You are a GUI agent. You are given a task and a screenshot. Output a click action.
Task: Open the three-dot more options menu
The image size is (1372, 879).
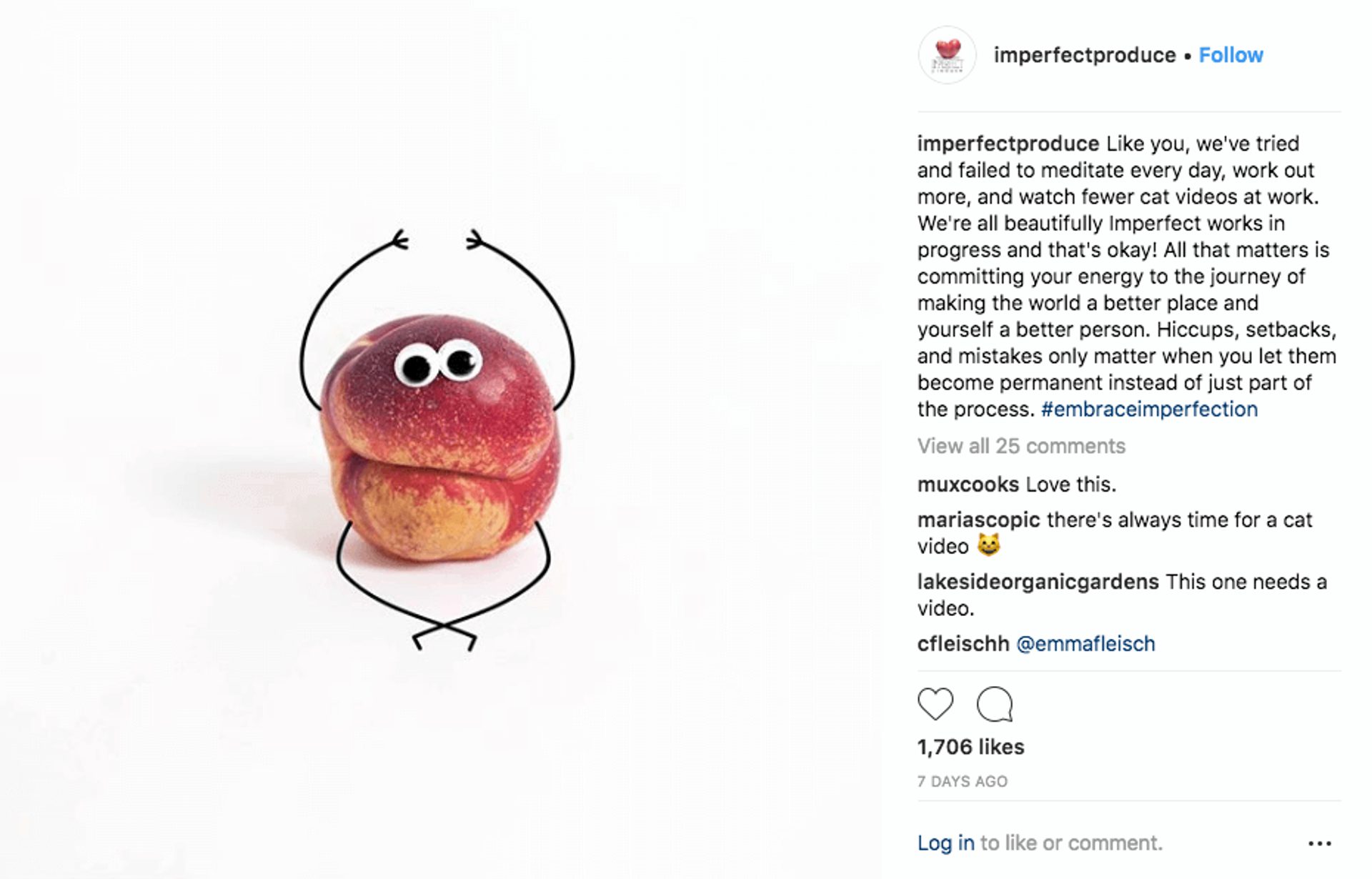pyautogui.click(x=1319, y=844)
